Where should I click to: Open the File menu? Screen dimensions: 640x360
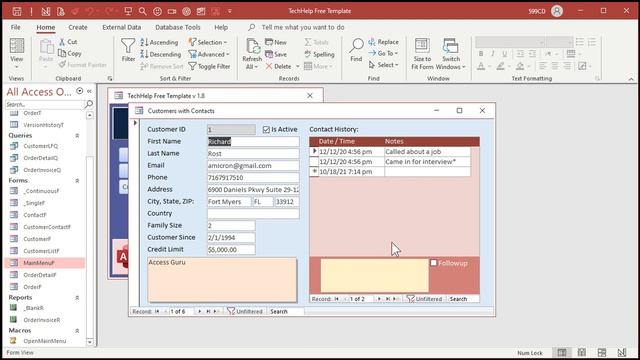pyautogui.click(x=16, y=27)
